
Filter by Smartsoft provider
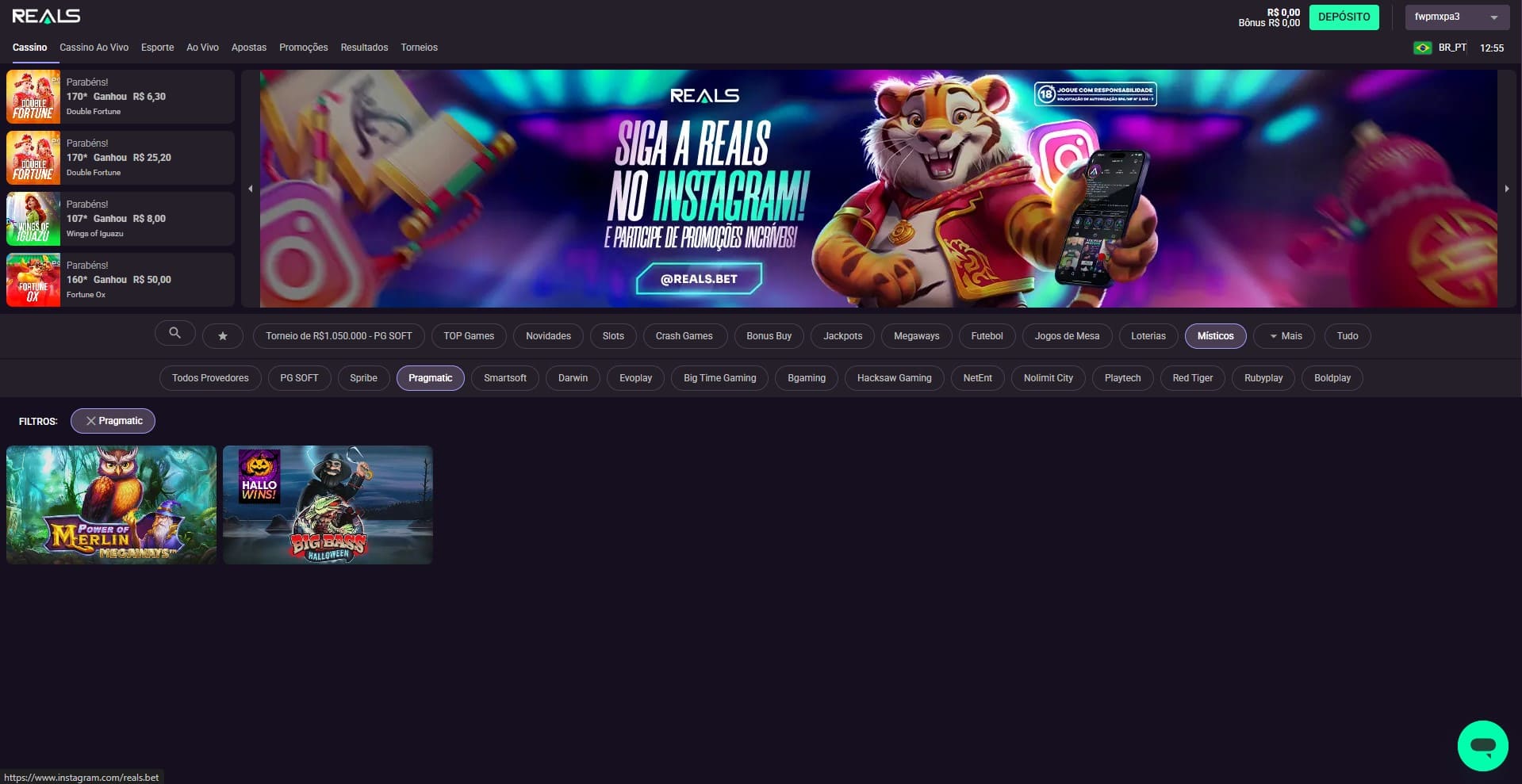coord(505,378)
